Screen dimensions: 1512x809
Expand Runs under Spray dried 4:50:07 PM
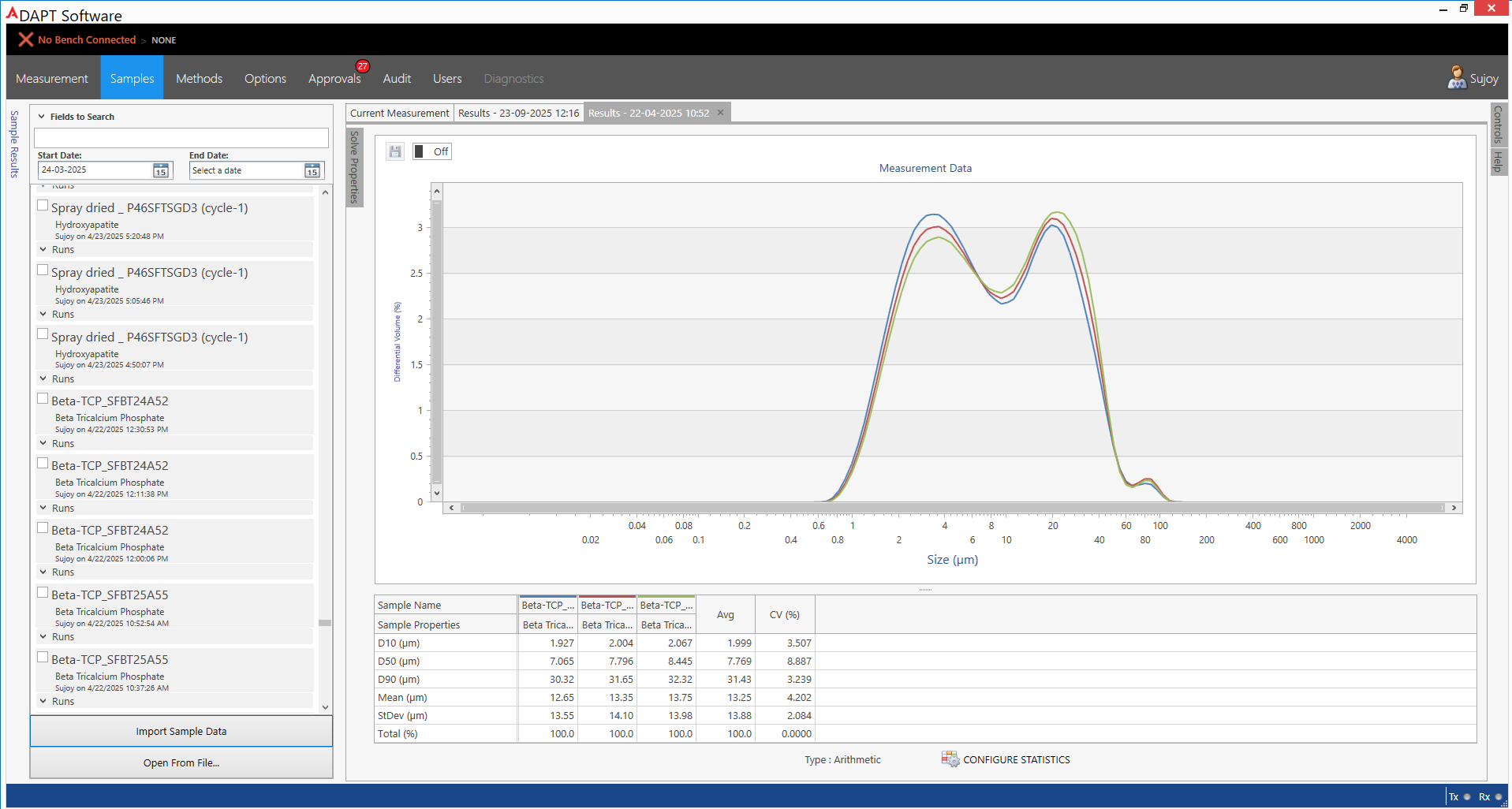tap(43, 378)
